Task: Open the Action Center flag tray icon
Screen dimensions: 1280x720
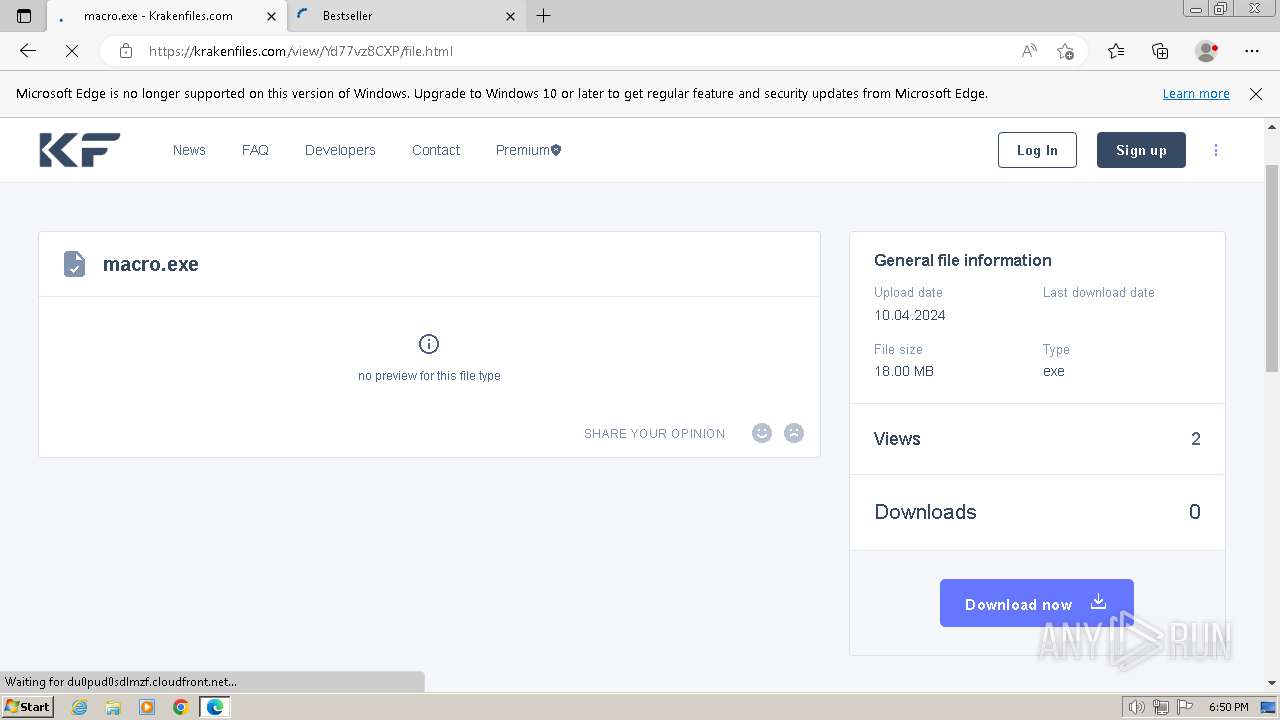Action: pos(1183,707)
